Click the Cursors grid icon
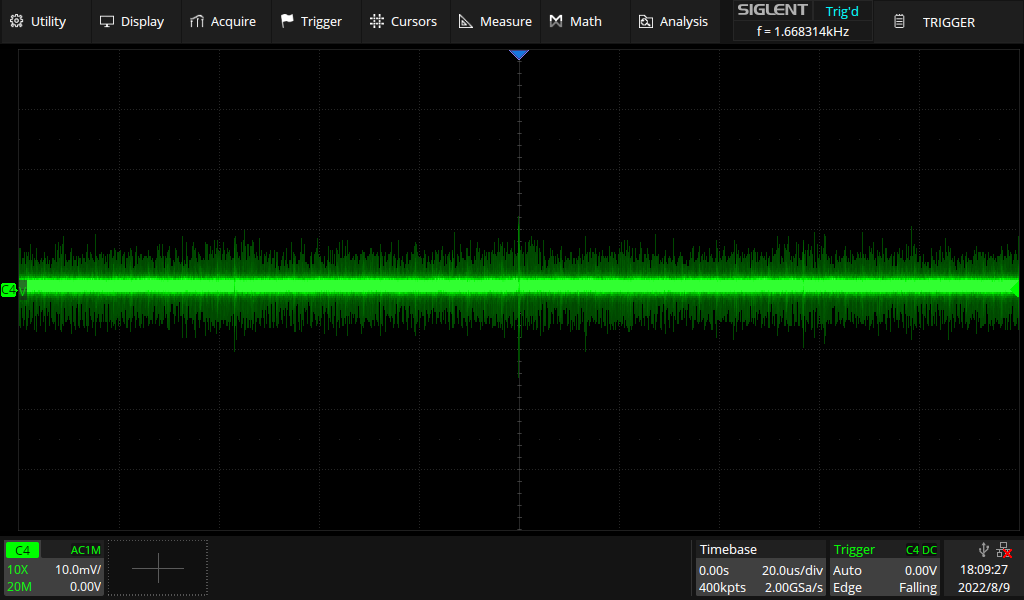Viewport: 1024px width, 600px height. pyautogui.click(x=377, y=22)
